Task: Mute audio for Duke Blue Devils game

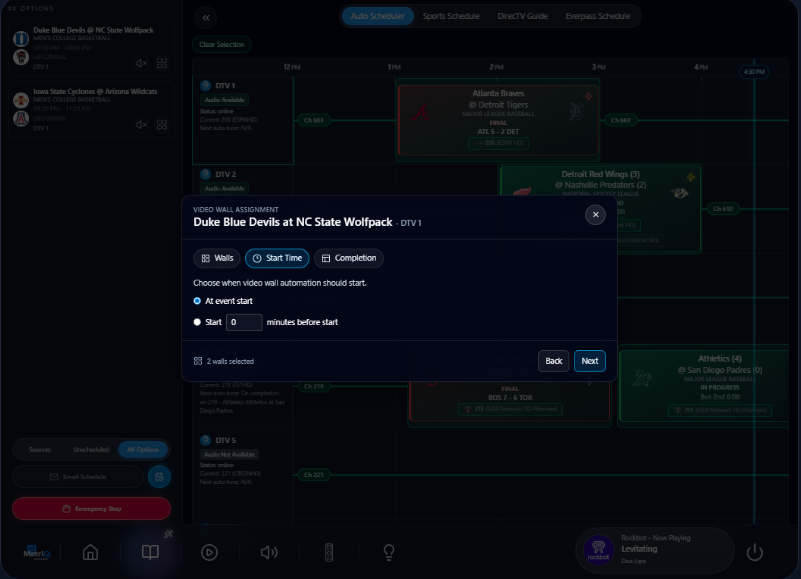Action: (x=141, y=64)
